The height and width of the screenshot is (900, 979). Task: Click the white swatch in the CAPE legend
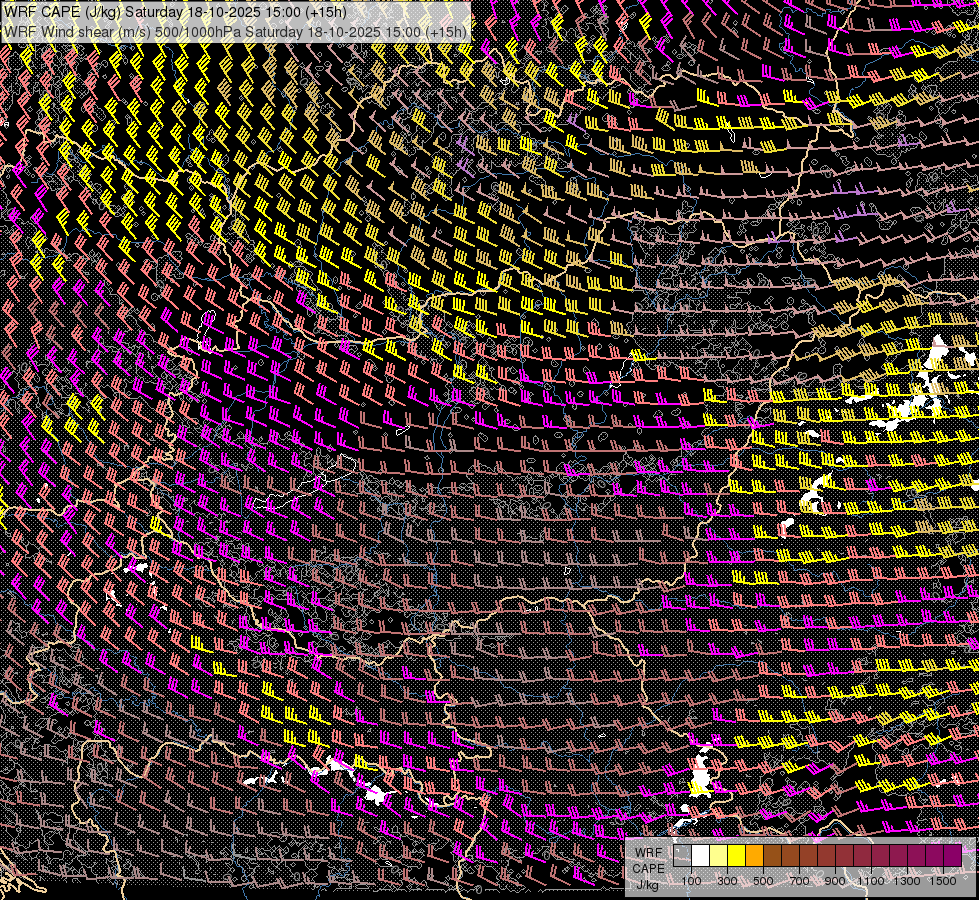700,855
